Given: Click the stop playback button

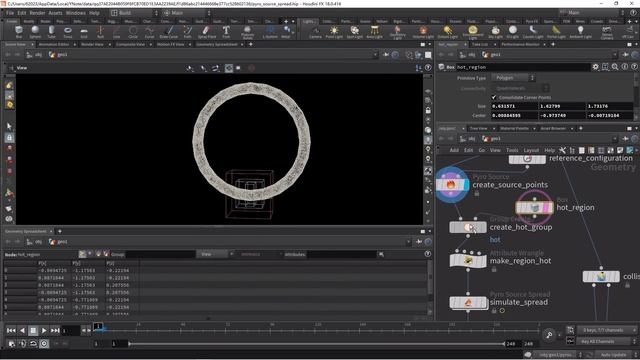Looking at the screenshot, I should click(33, 330).
